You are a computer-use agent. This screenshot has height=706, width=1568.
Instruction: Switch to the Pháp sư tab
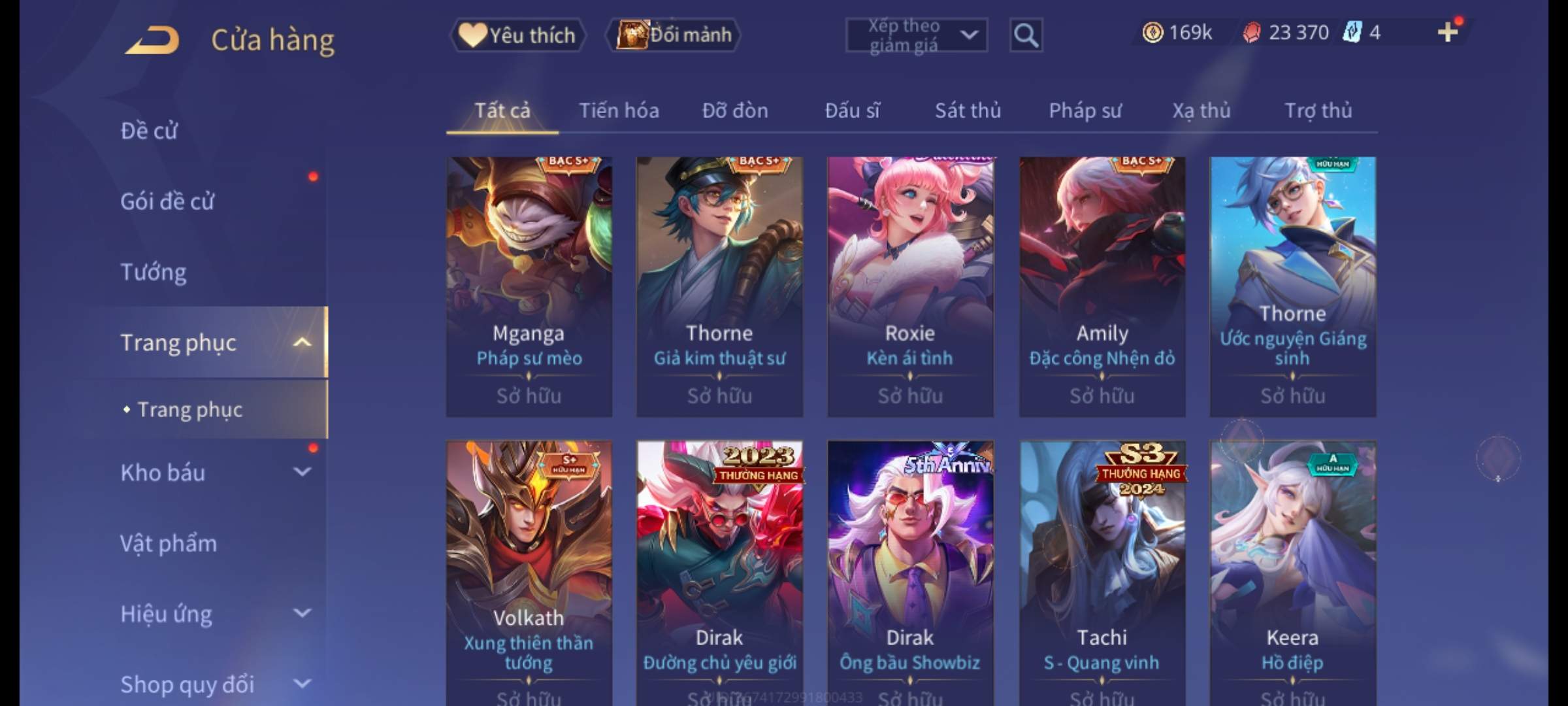pyautogui.click(x=1085, y=110)
